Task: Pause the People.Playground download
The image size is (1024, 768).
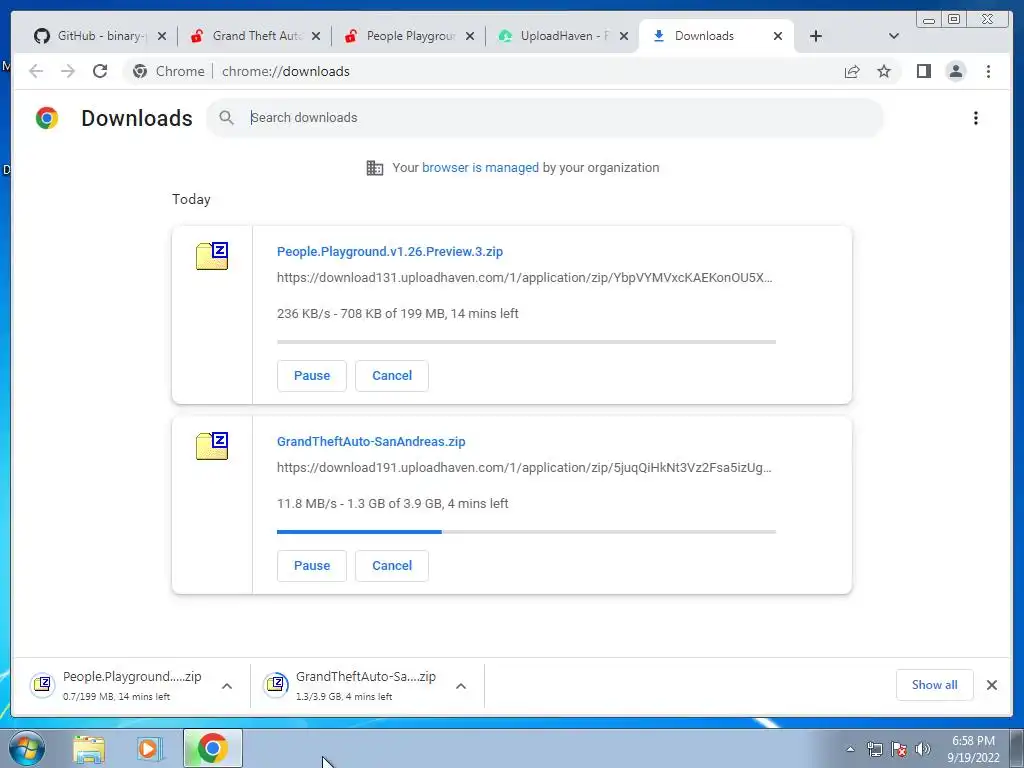Action: coord(312,376)
